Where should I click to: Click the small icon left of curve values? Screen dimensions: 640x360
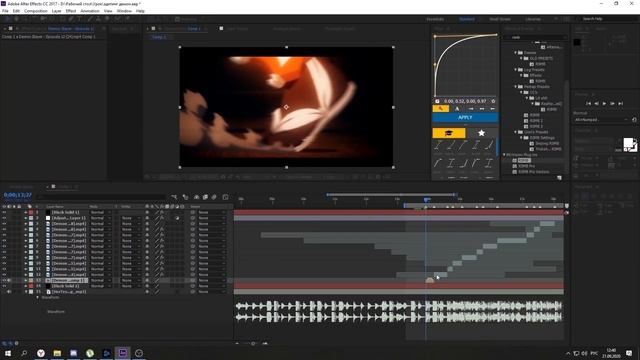437,101
